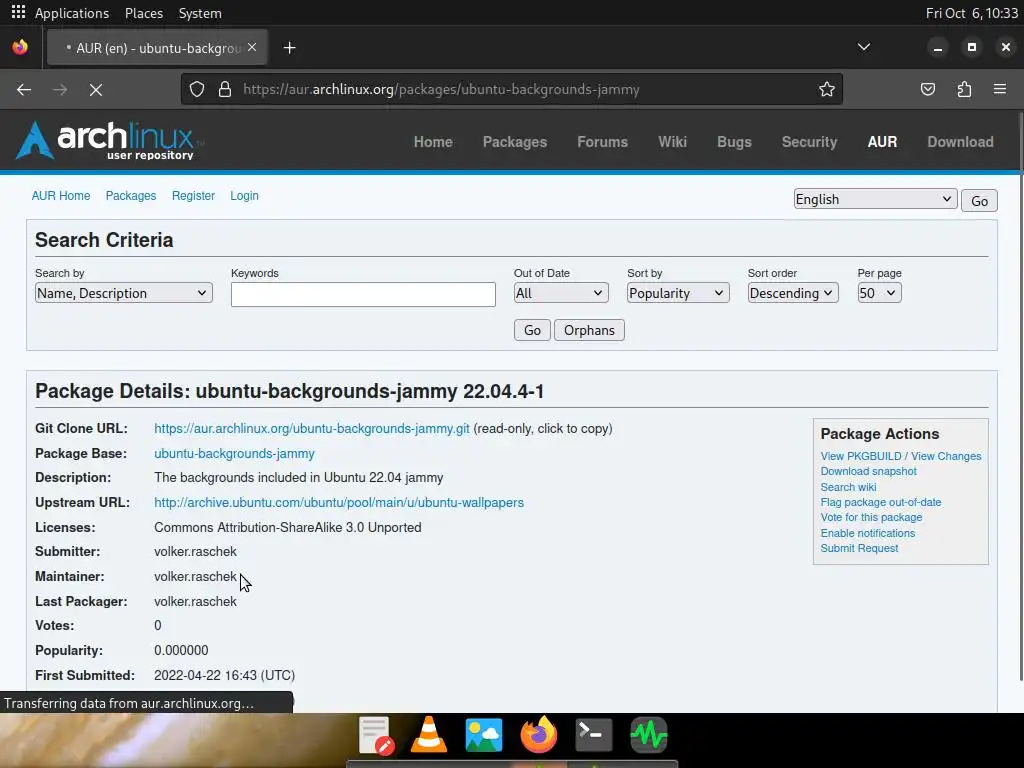The width and height of the screenshot is (1024, 768).
Task: Select the AUR navigation item
Action: [882, 142]
